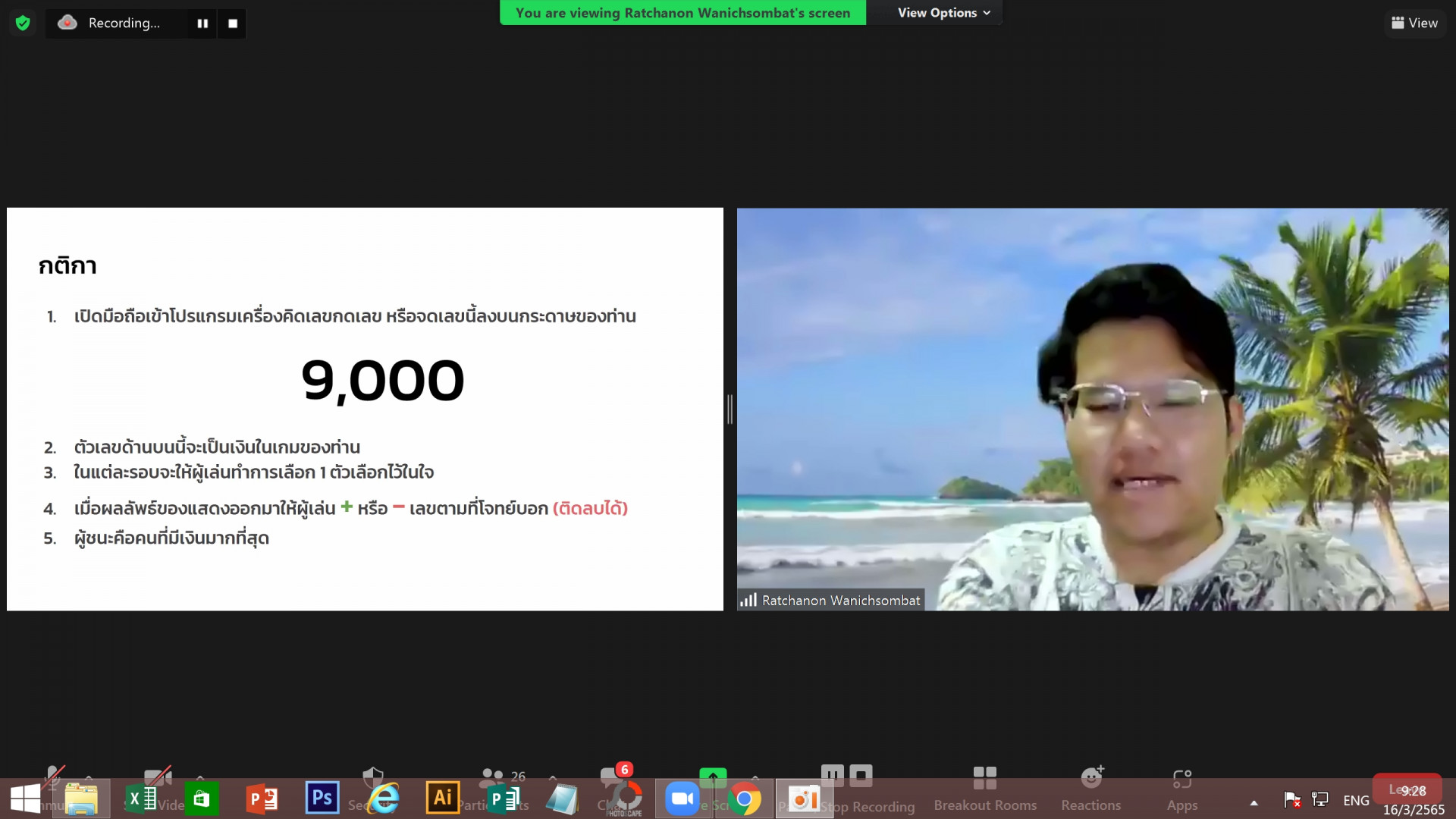1456x819 pixels.
Task: Open Excel from the taskbar
Action: 142,799
